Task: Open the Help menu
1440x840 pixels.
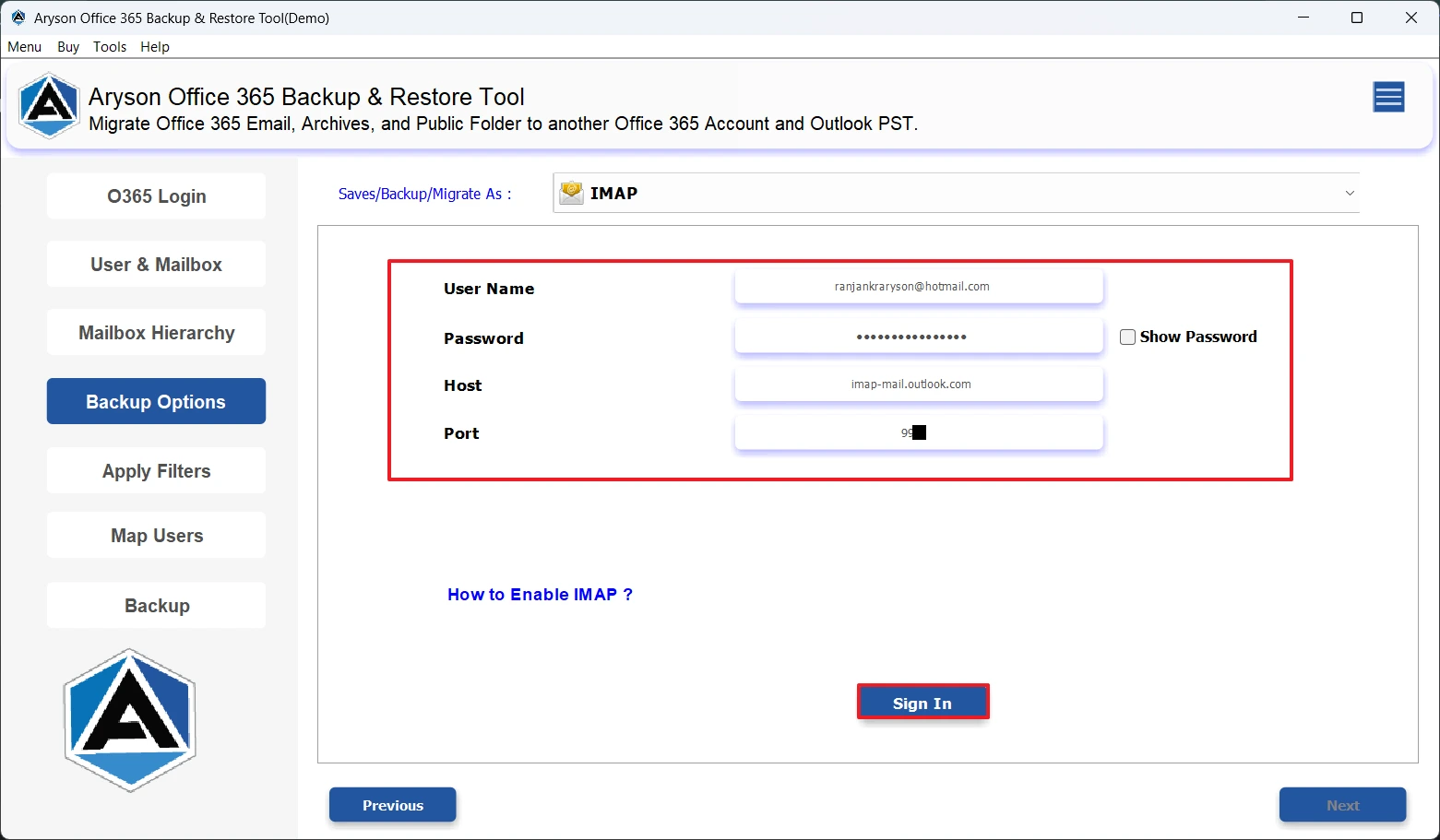Action: point(155,47)
